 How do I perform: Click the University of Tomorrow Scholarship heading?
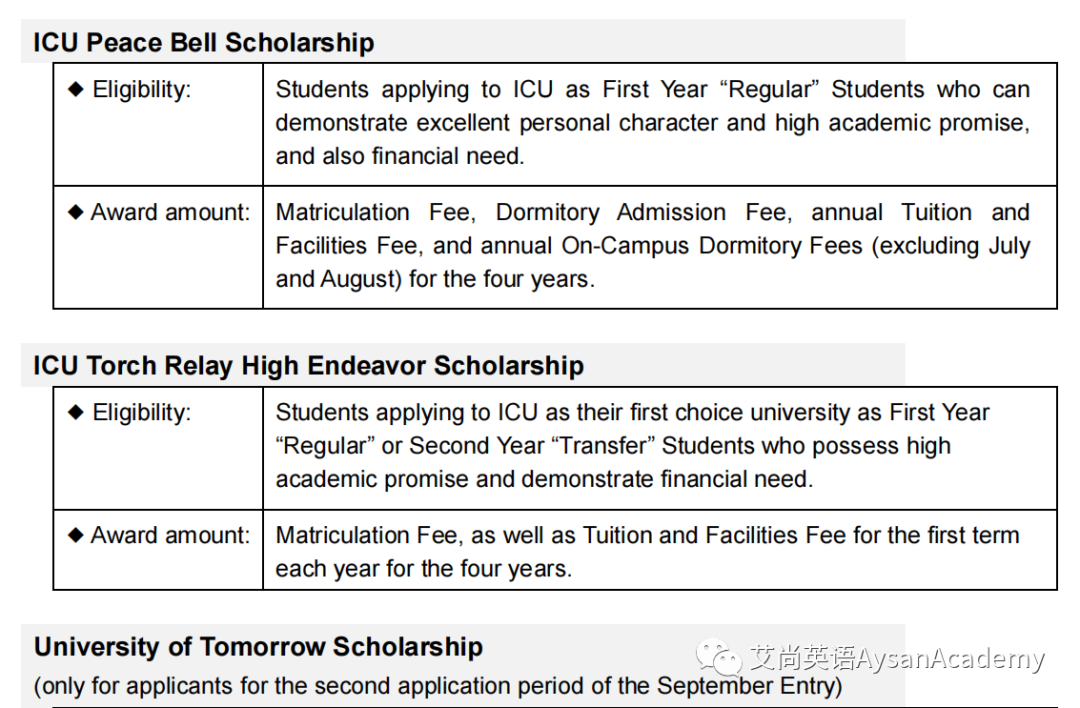click(x=258, y=647)
